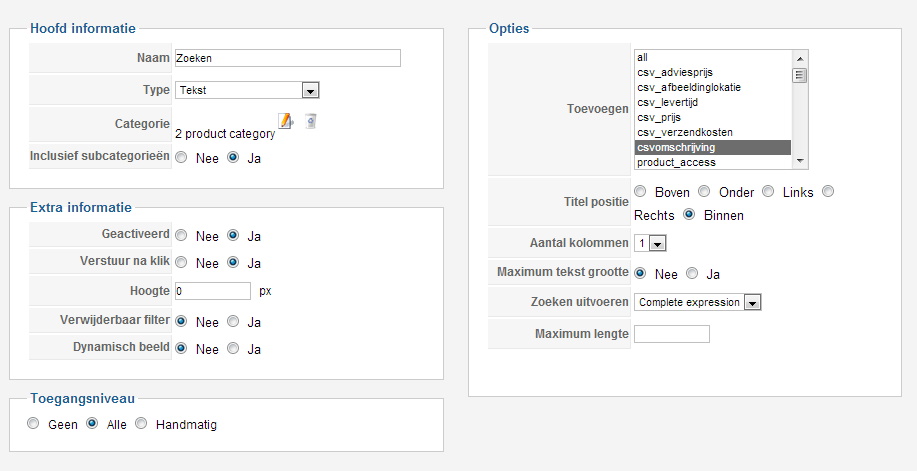917x471 pixels.
Task: Open the Type dropdown showing Tekst
Action: [x=310, y=91]
